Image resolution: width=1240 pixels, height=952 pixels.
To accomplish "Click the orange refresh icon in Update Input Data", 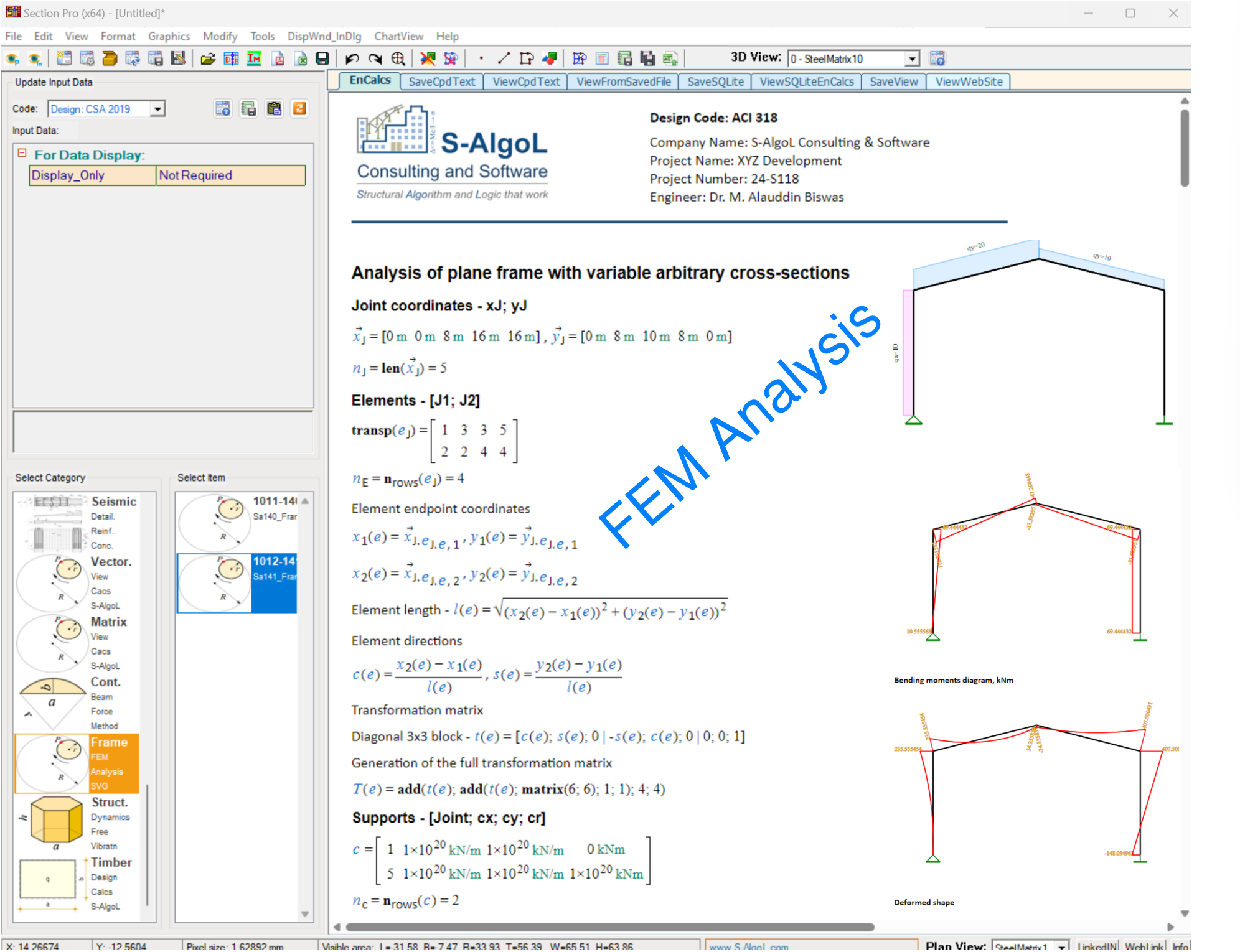I will coord(299,109).
